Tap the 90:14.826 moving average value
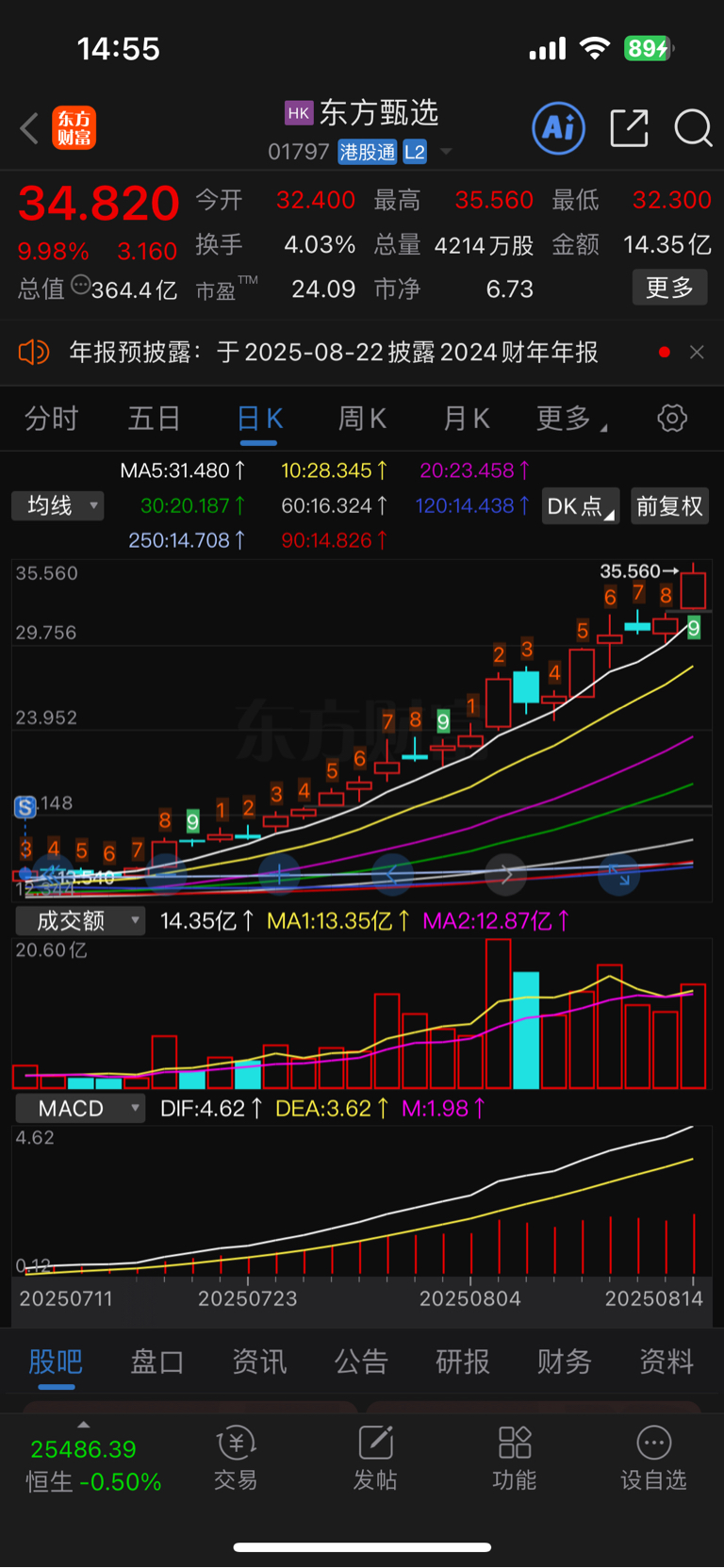 [335, 540]
